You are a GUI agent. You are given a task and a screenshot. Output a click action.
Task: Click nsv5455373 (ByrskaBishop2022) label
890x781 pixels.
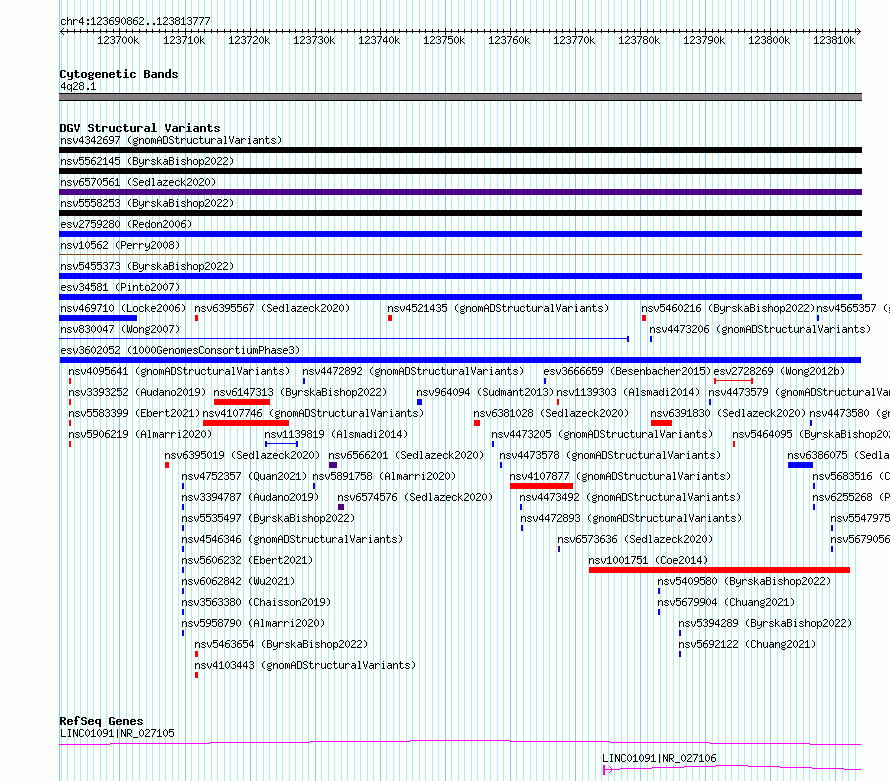point(147,266)
